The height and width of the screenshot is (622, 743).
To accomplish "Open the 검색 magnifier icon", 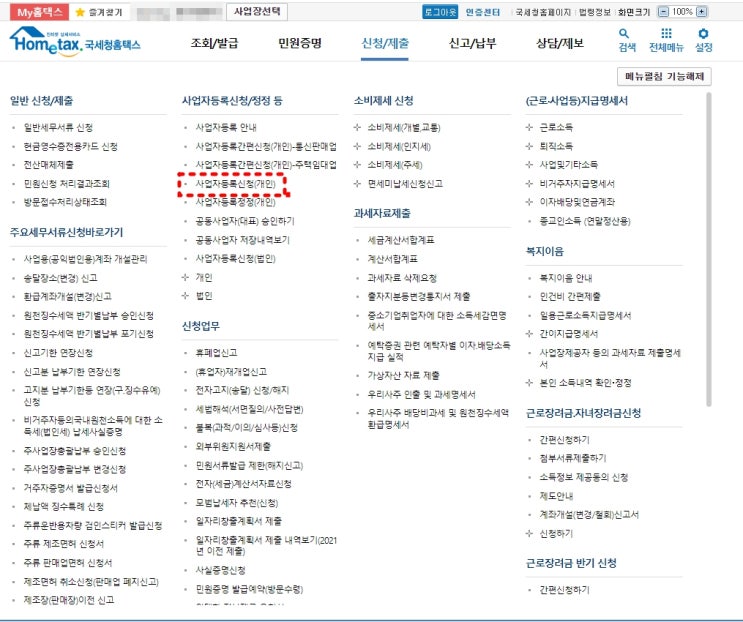I will tap(626, 34).
